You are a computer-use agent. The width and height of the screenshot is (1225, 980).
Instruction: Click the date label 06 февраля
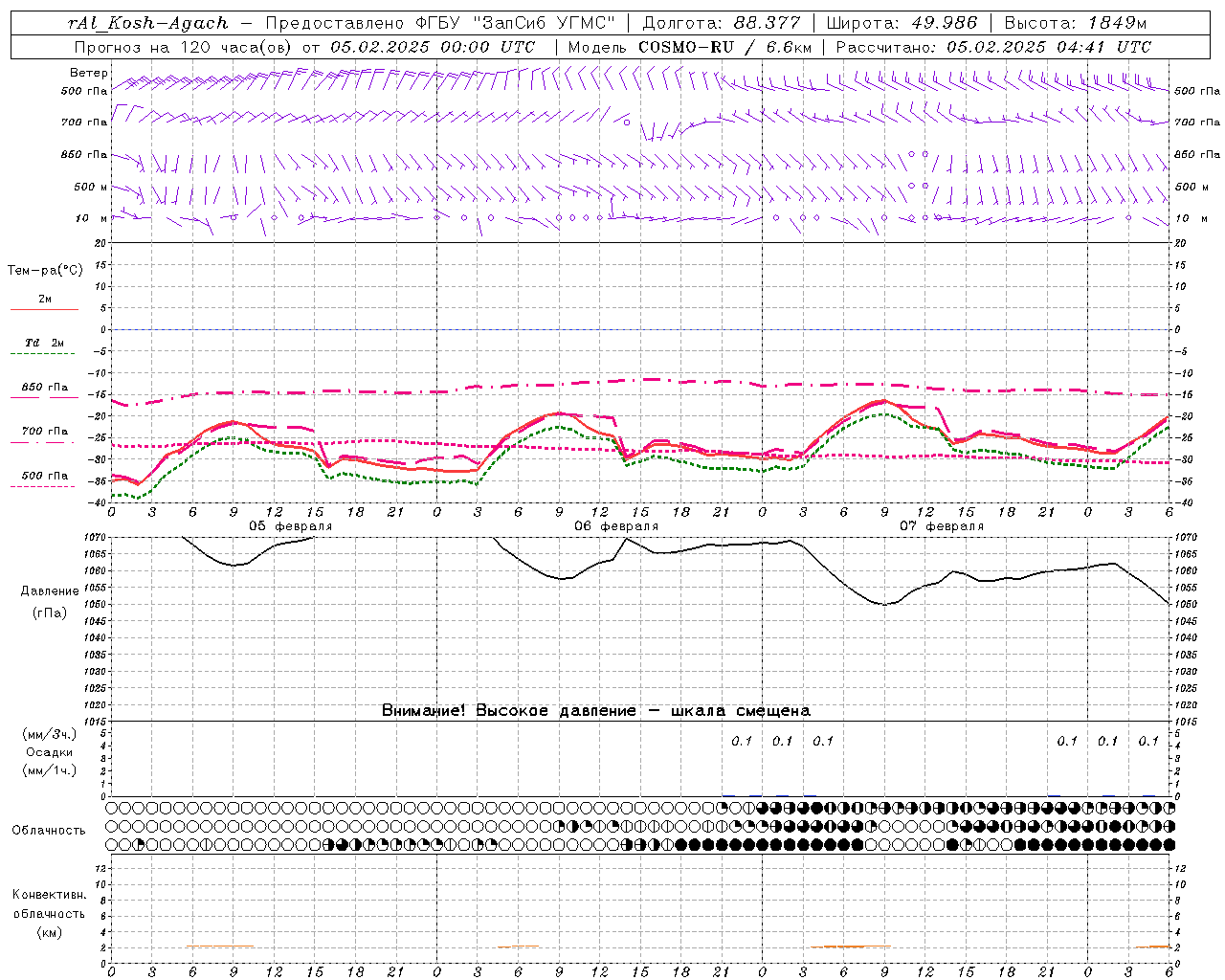[616, 526]
